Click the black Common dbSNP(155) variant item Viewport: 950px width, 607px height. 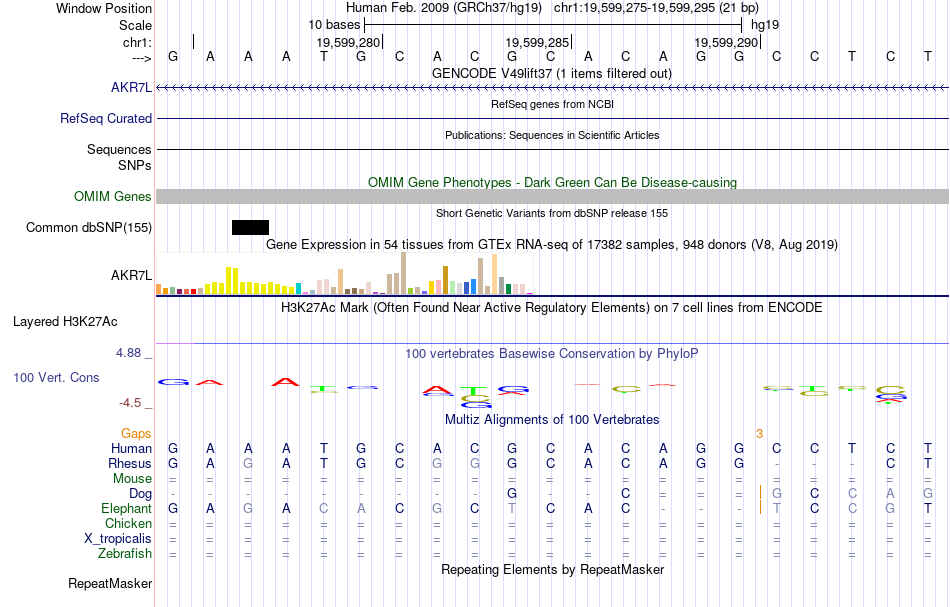pos(250,228)
